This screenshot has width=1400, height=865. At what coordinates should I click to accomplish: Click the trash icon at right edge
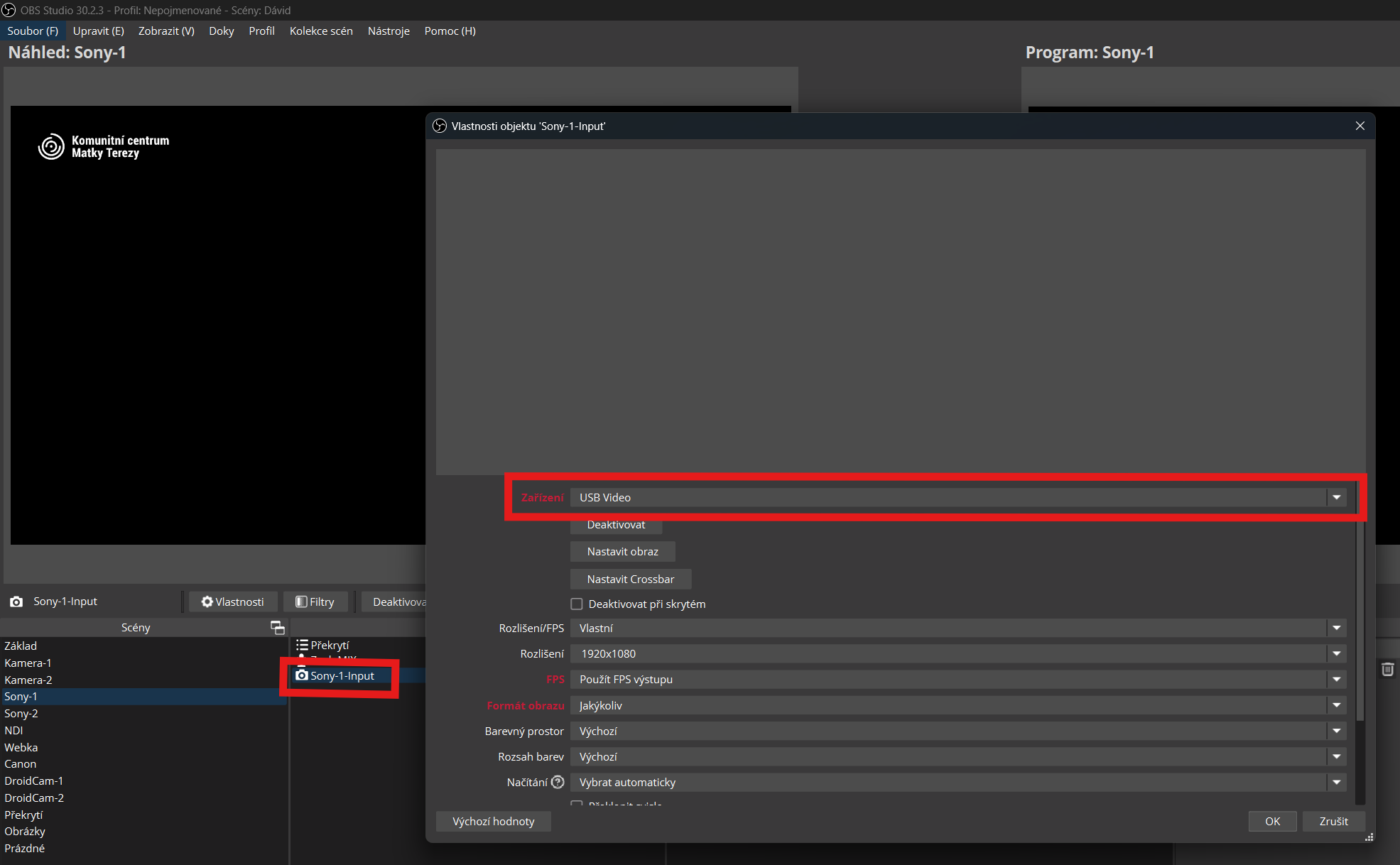click(x=1387, y=669)
